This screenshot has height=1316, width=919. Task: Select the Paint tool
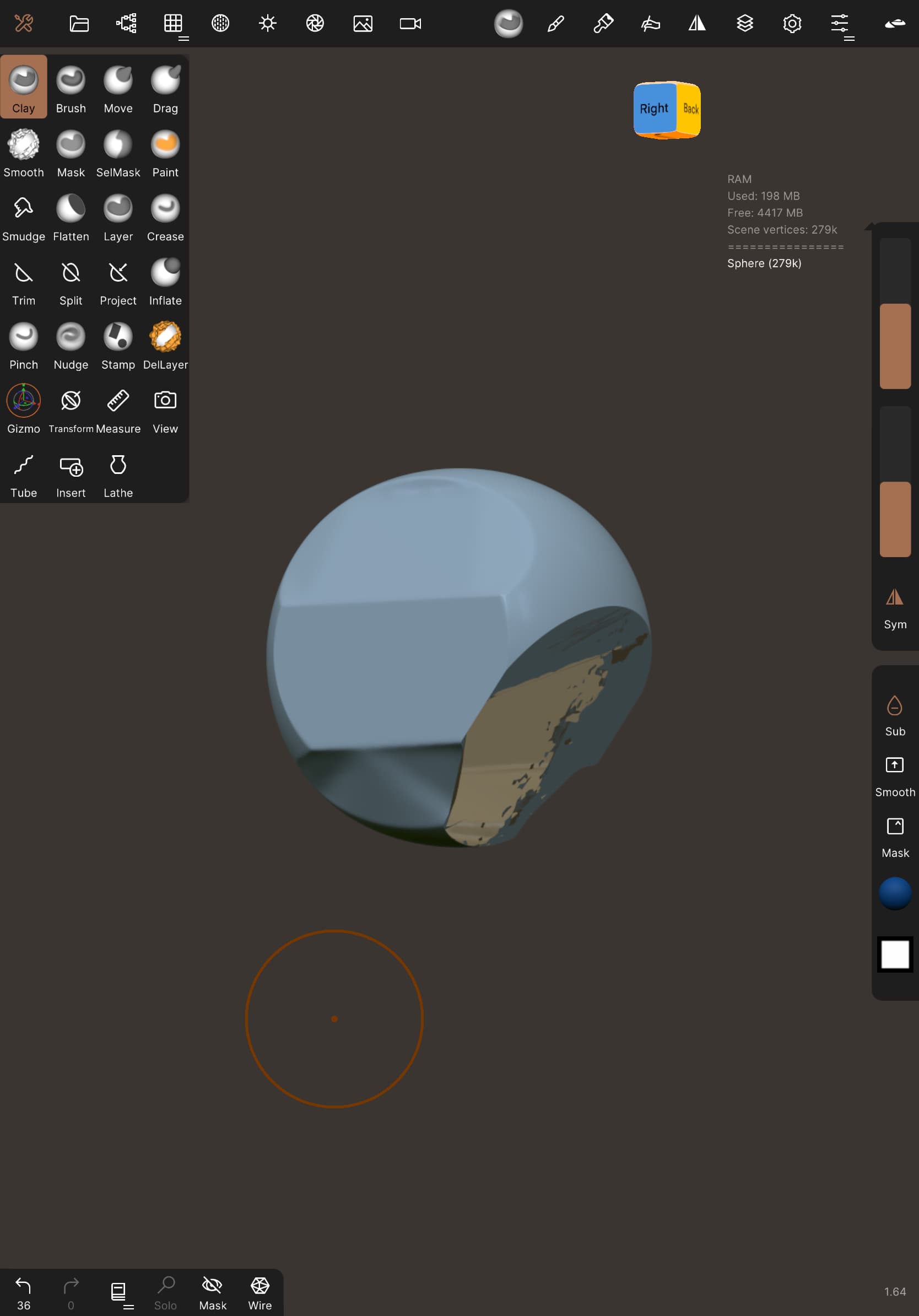pyautogui.click(x=166, y=152)
